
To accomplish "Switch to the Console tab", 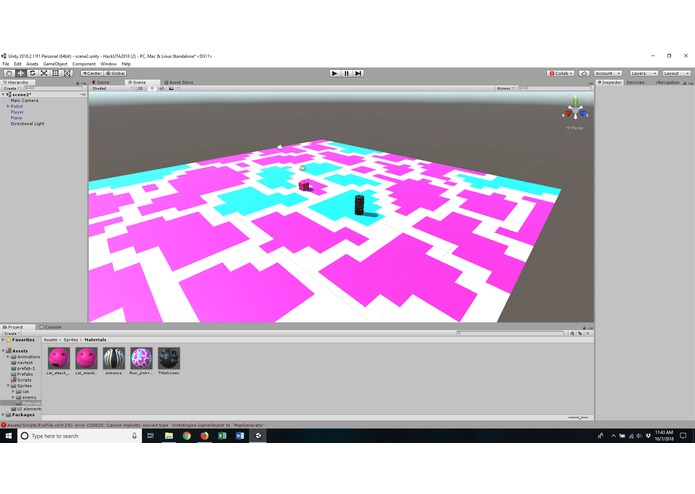I will pos(51,327).
